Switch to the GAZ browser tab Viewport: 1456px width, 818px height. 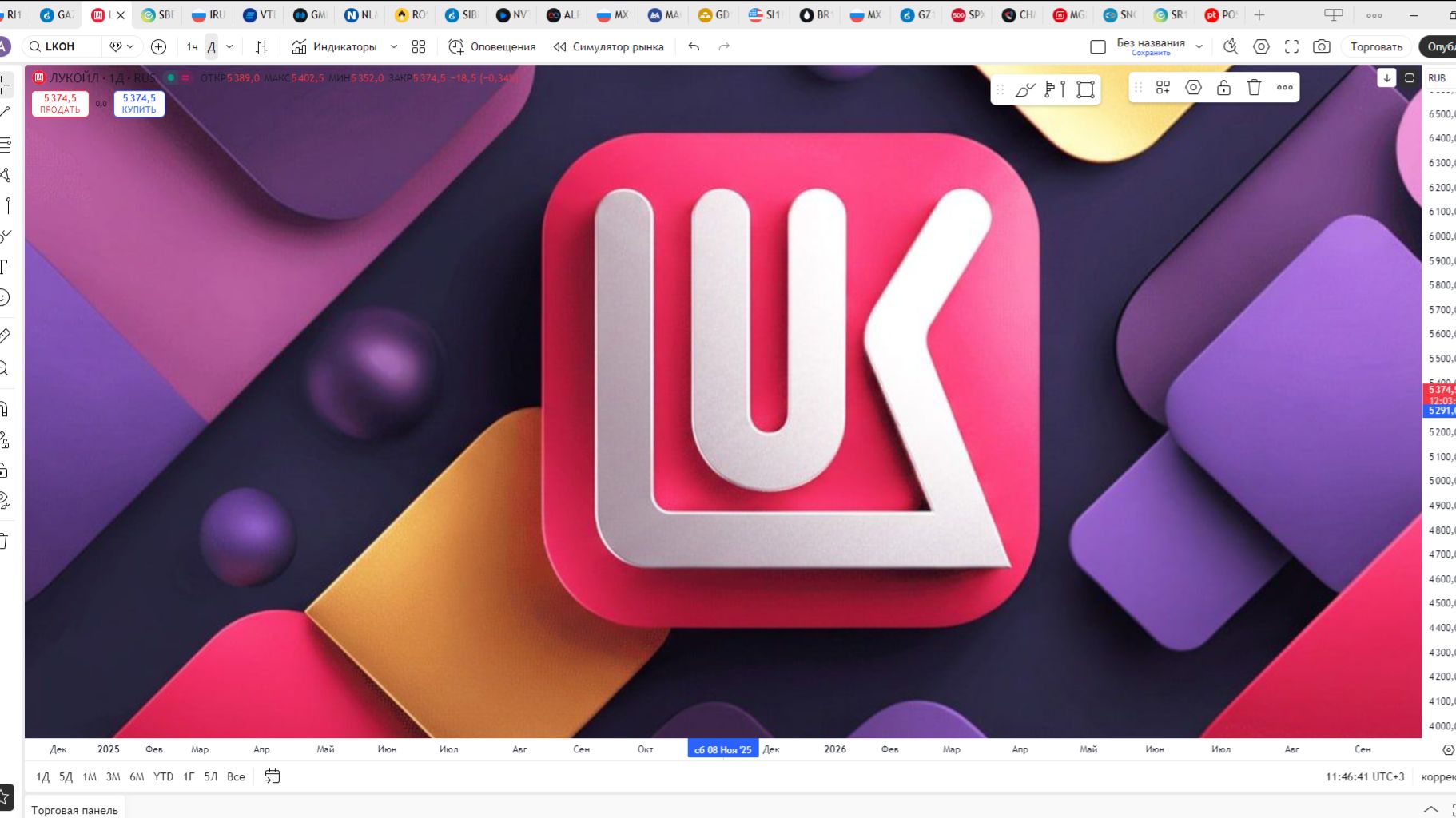[57, 14]
